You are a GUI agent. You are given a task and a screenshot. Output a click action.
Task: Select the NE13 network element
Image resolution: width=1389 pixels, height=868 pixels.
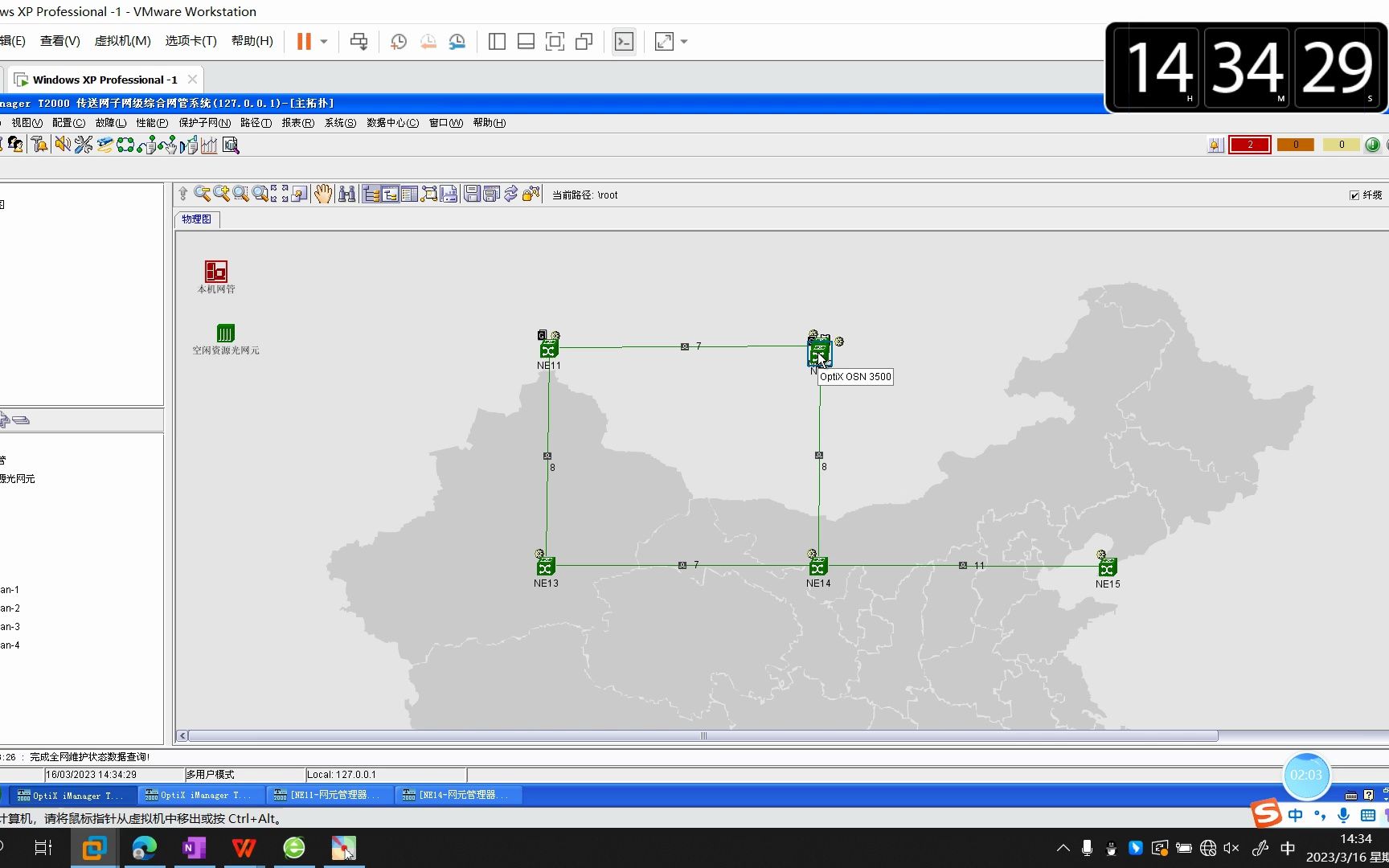tap(546, 567)
